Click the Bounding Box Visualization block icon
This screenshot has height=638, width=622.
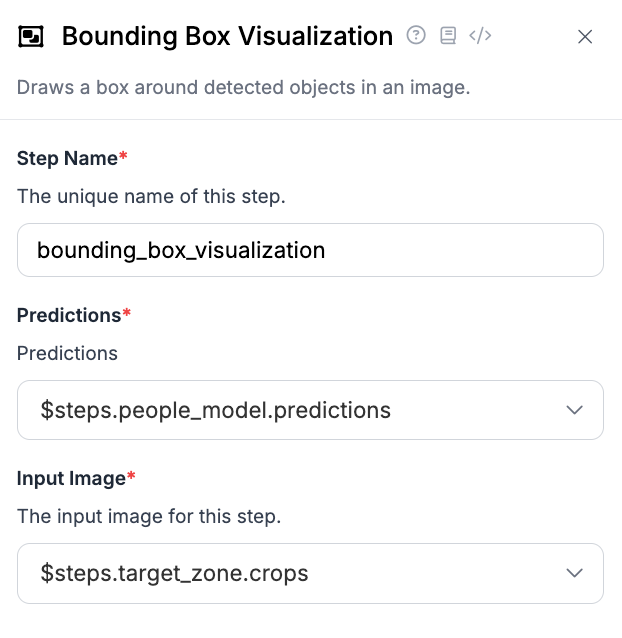coord(32,37)
